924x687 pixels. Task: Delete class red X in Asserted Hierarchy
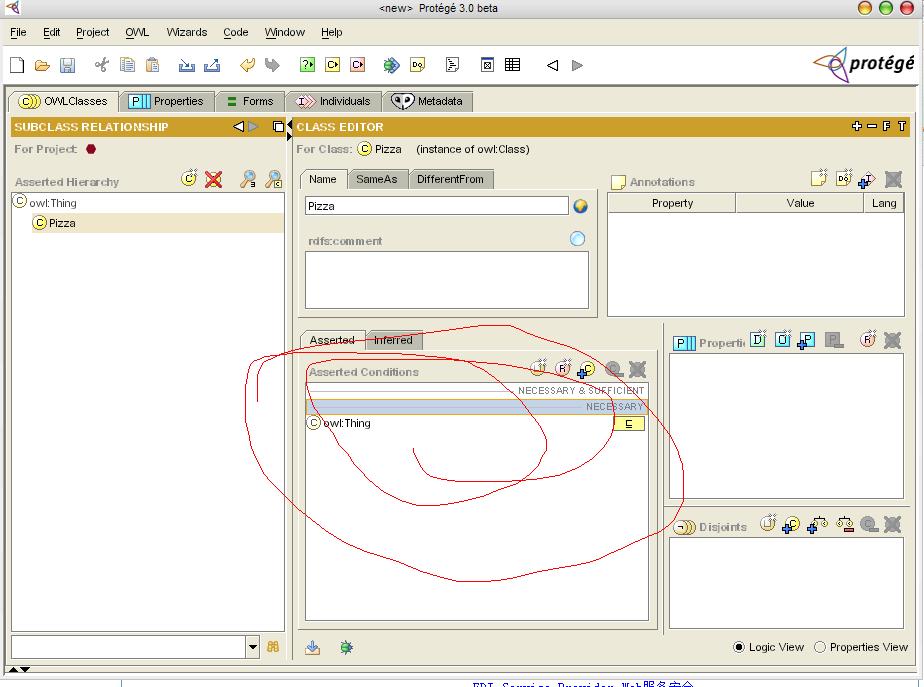213,179
